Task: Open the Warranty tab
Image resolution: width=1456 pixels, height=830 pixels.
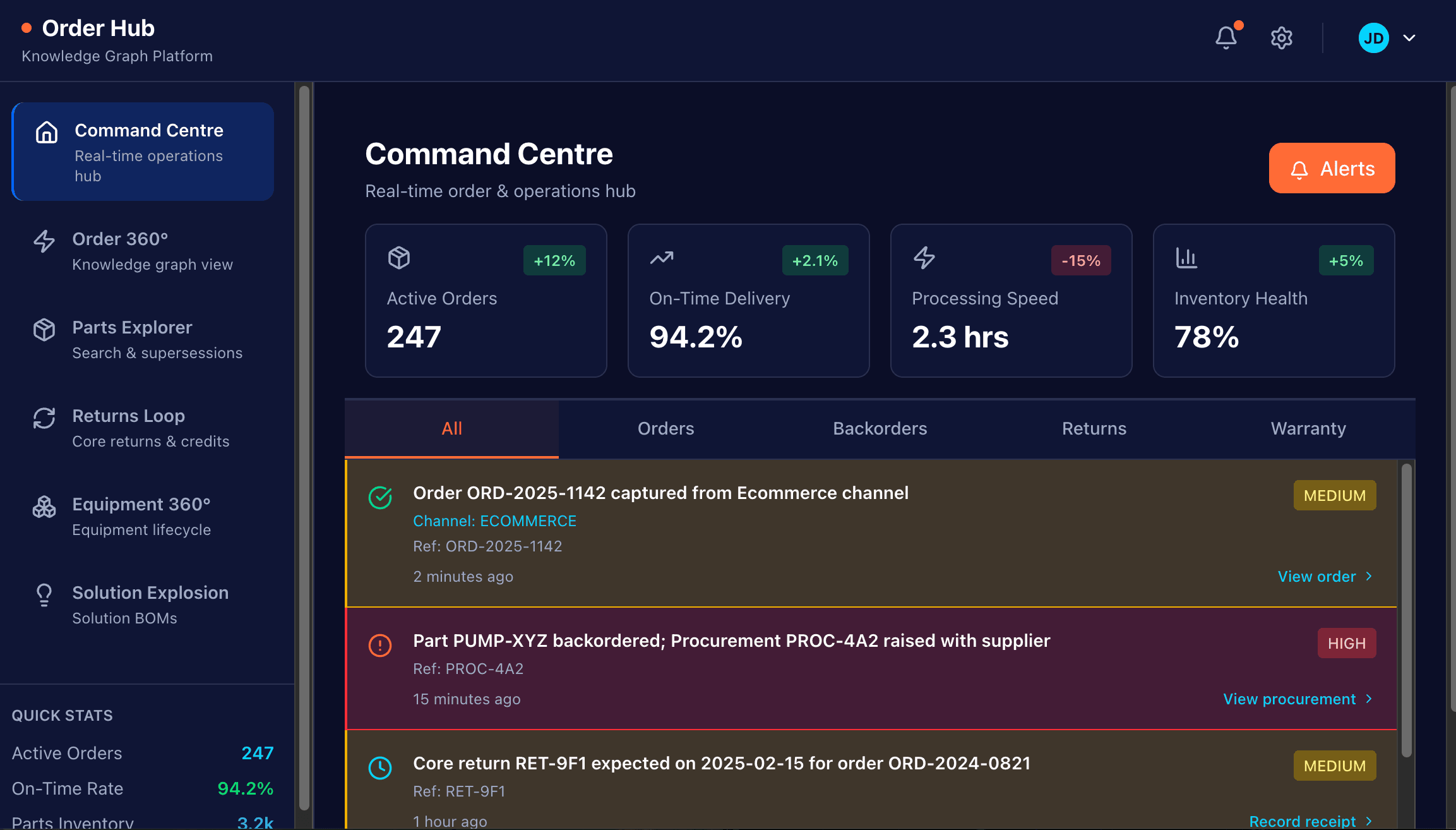Action: (x=1308, y=429)
